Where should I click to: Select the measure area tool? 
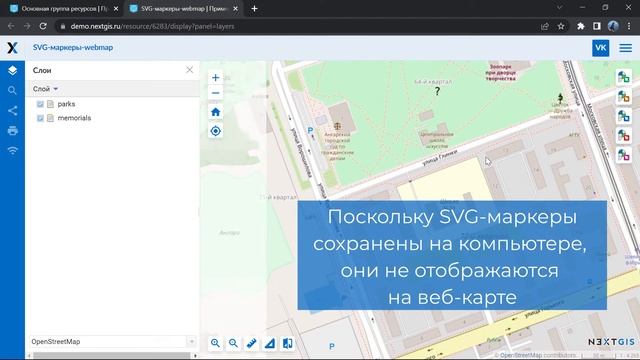coord(269,343)
